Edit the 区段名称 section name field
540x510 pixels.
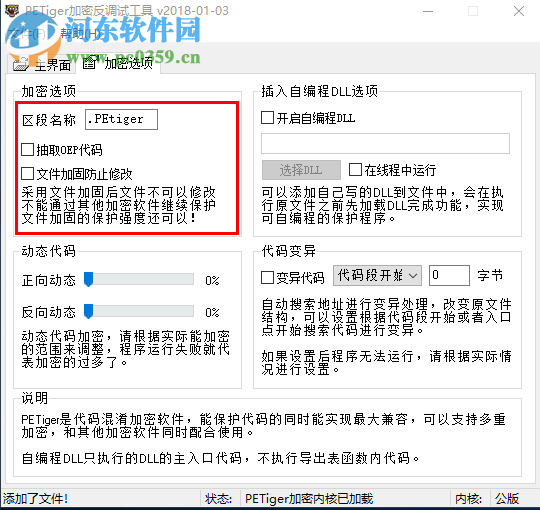point(121,119)
